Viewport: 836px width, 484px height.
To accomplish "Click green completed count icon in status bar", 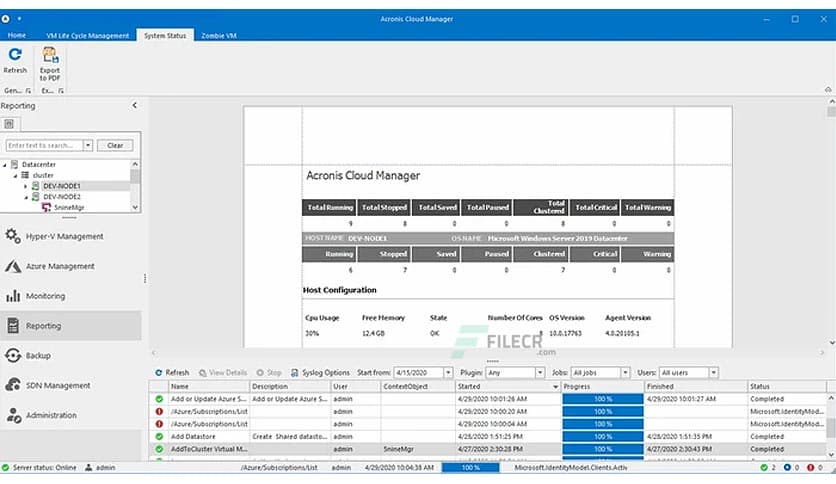I will click(x=764, y=467).
